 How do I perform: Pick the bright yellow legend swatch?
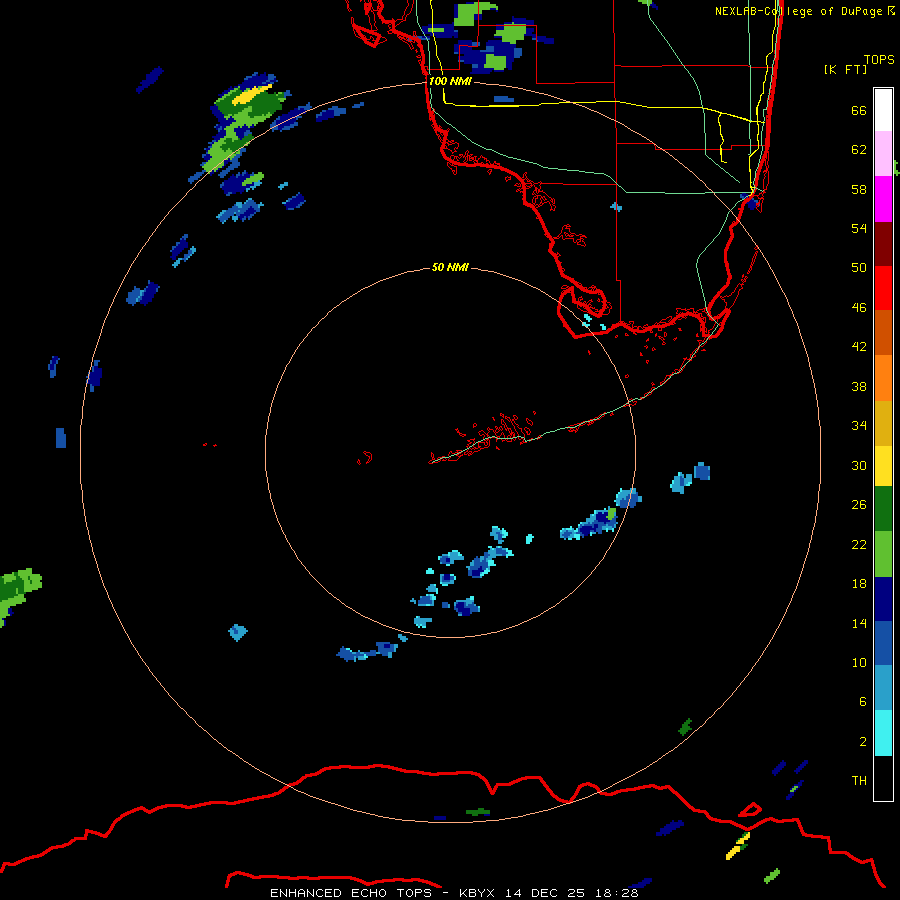click(x=883, y=466)
